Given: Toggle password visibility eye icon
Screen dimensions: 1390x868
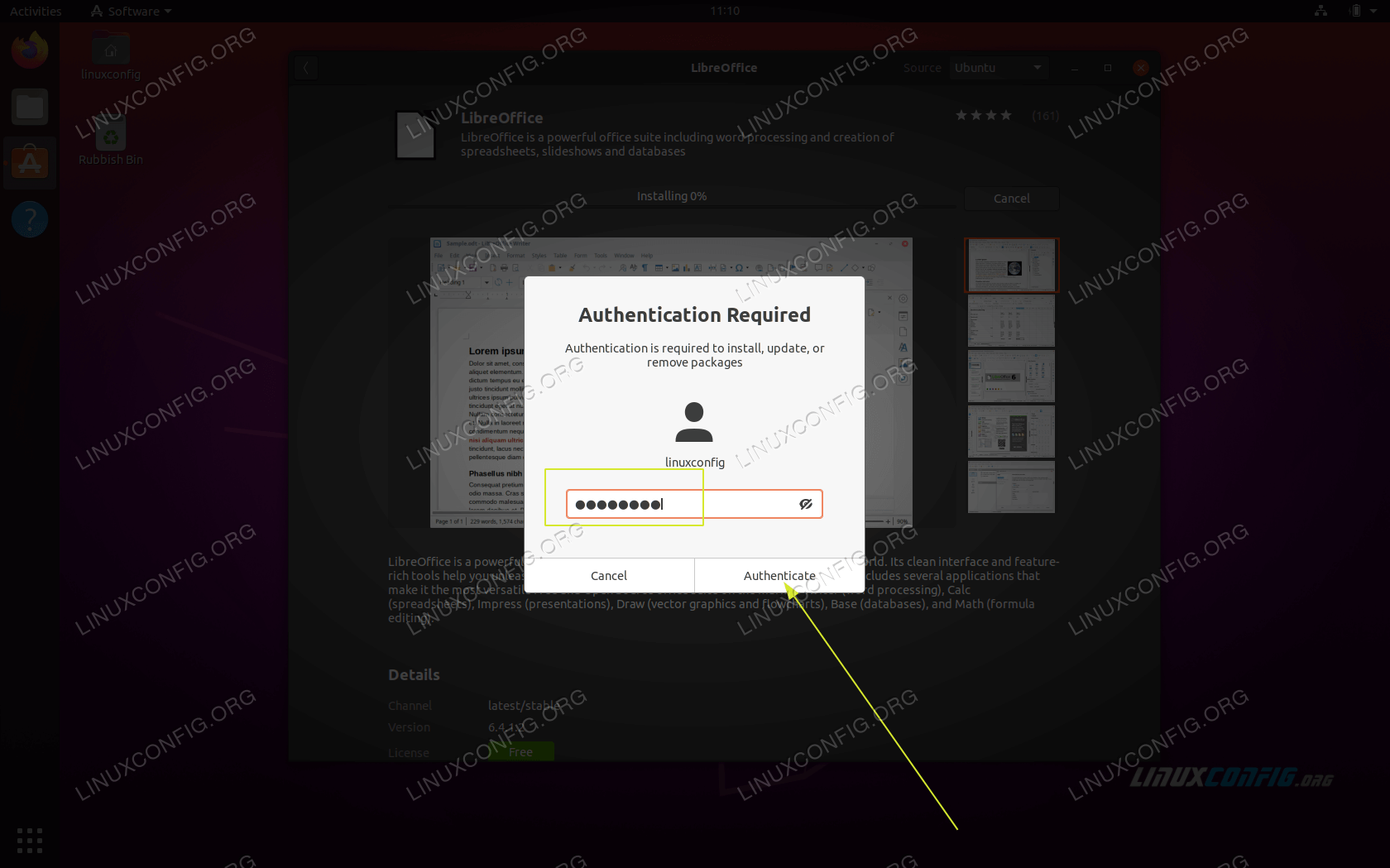Looking at the screenshot, I should click(806, 504).
